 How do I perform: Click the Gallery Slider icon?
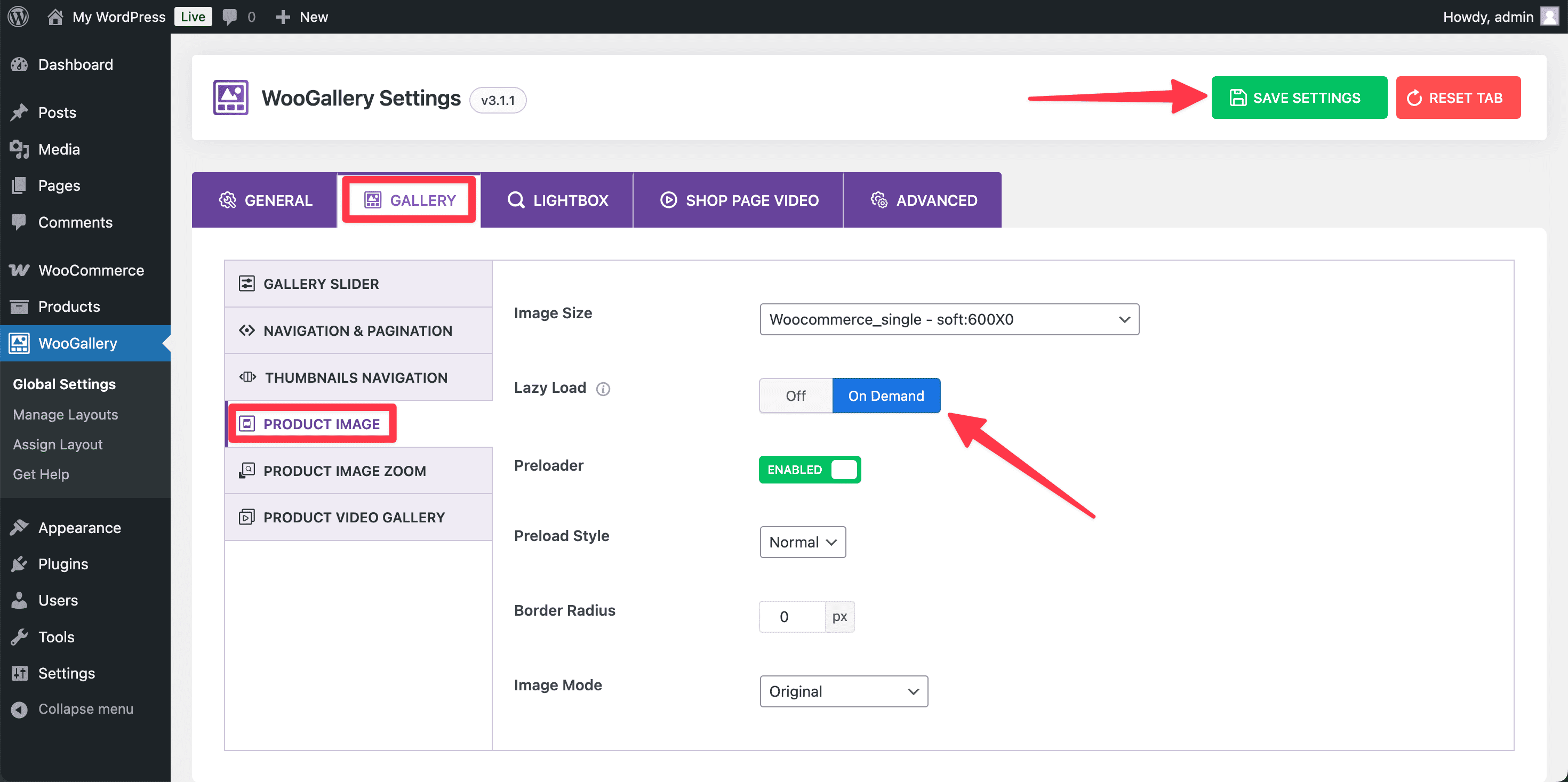tap(246, 284)
